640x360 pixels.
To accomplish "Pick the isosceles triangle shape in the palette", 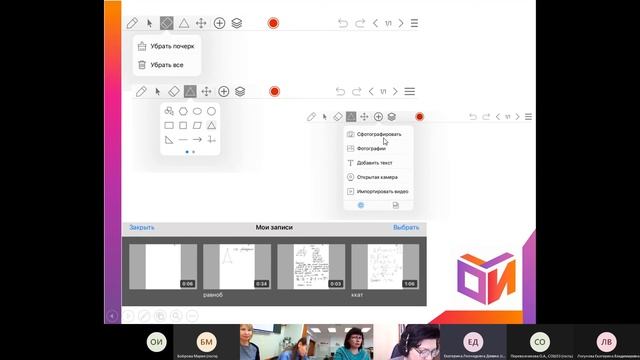I will pyautogui.click(x=211, y=125).
